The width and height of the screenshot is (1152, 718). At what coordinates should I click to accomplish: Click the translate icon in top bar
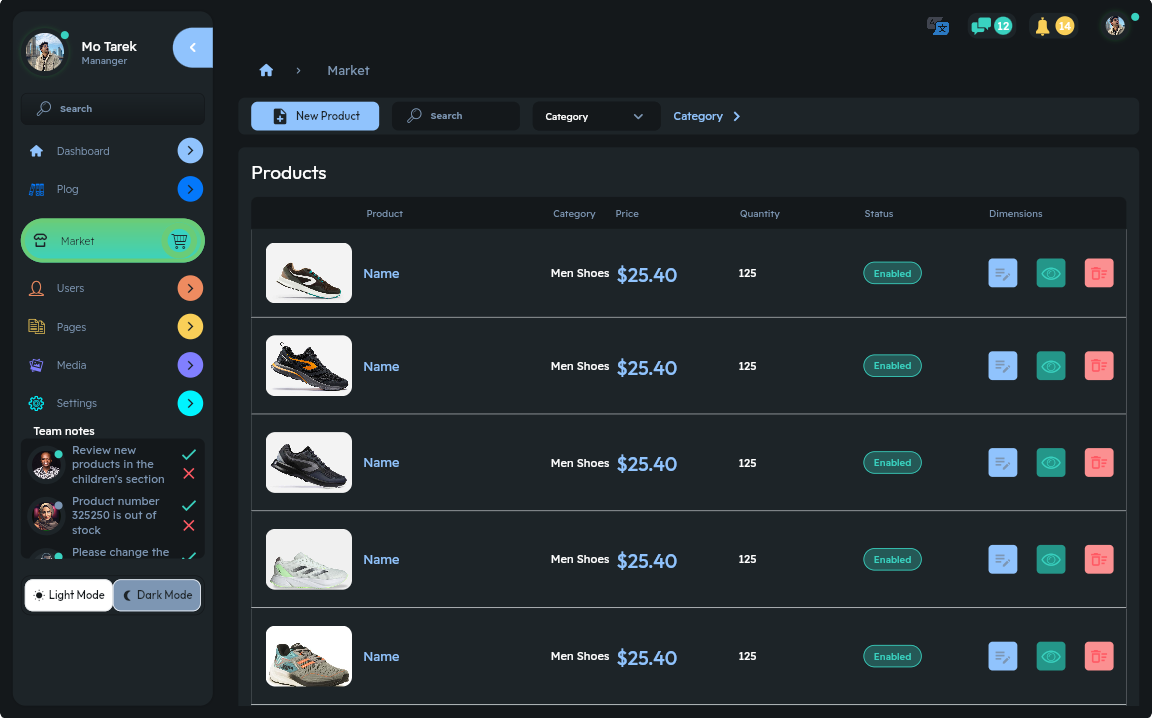937,24
